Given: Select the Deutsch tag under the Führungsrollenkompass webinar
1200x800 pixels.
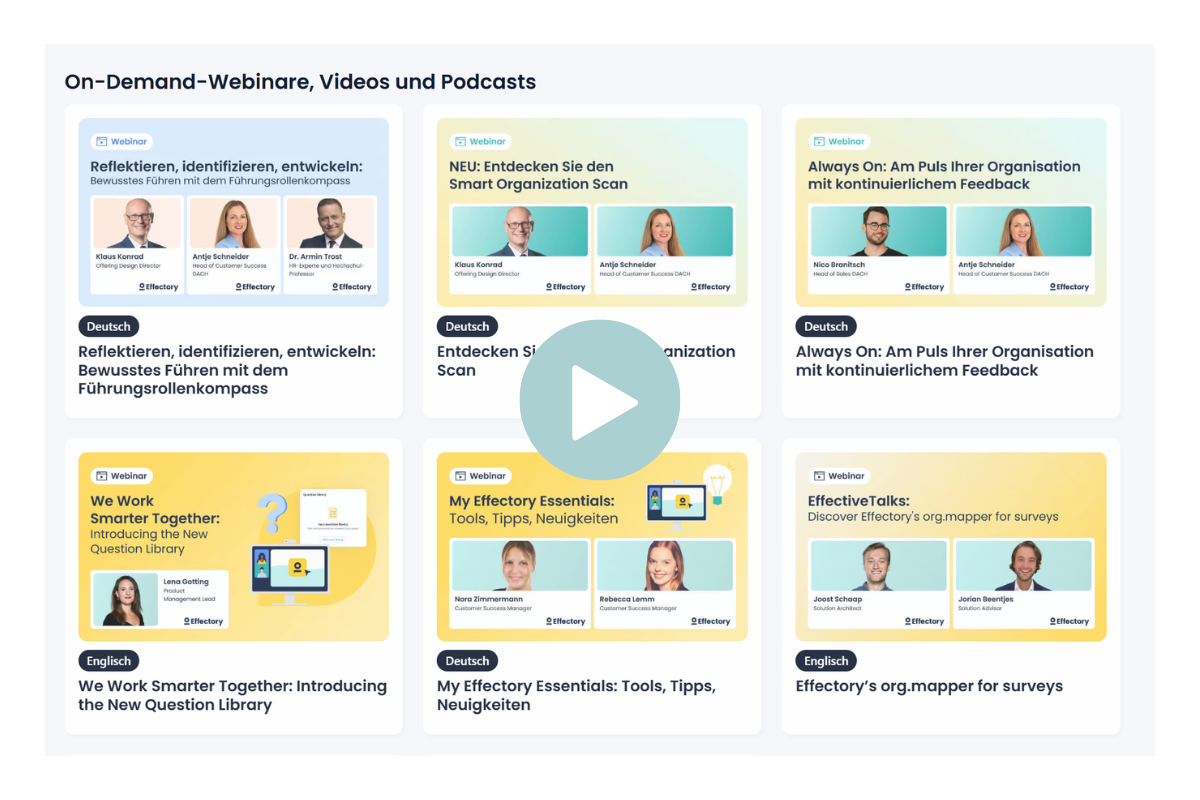Looking at the screenshot, I should 109,326.
